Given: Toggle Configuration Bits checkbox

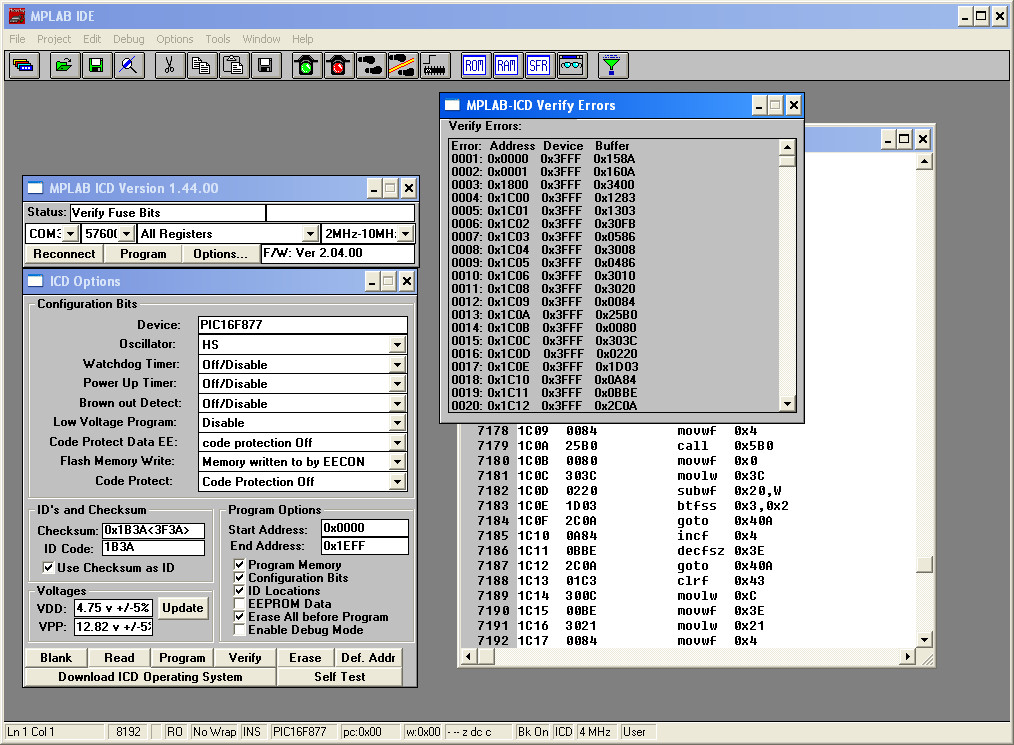Looking at the screenshot, I should click(x=239, y=578).
